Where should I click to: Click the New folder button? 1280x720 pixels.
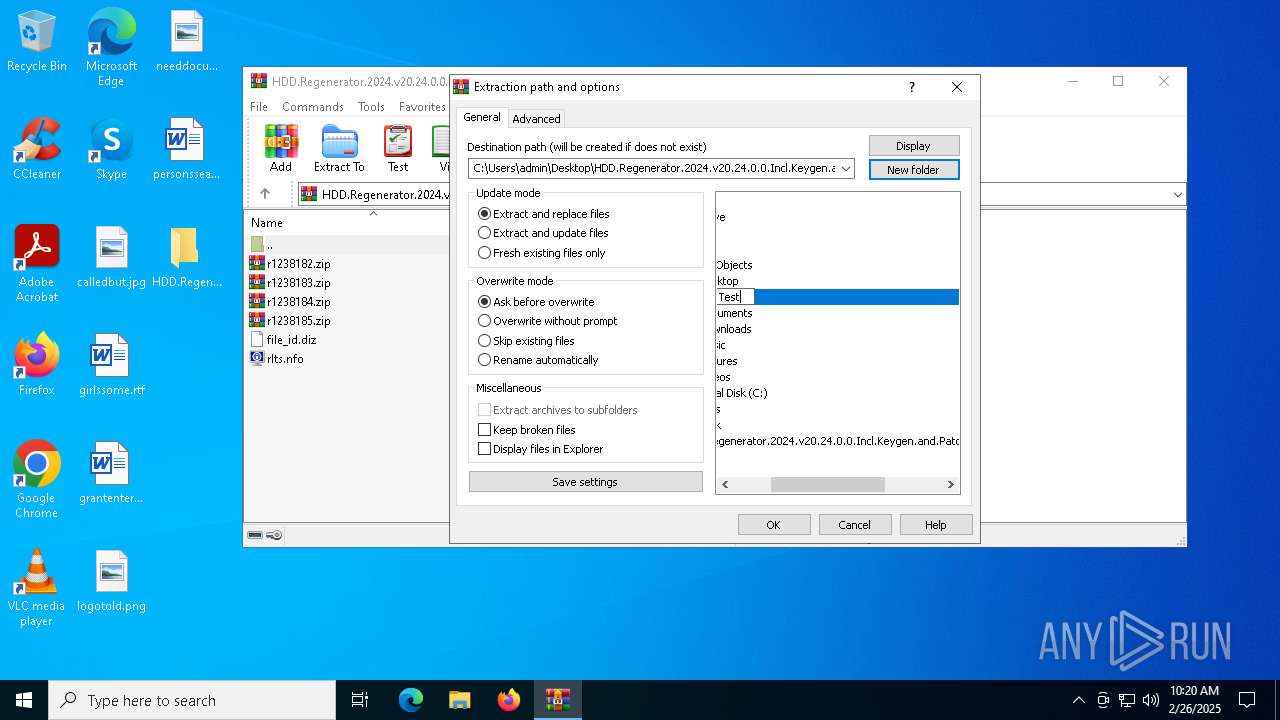point(914,170)
